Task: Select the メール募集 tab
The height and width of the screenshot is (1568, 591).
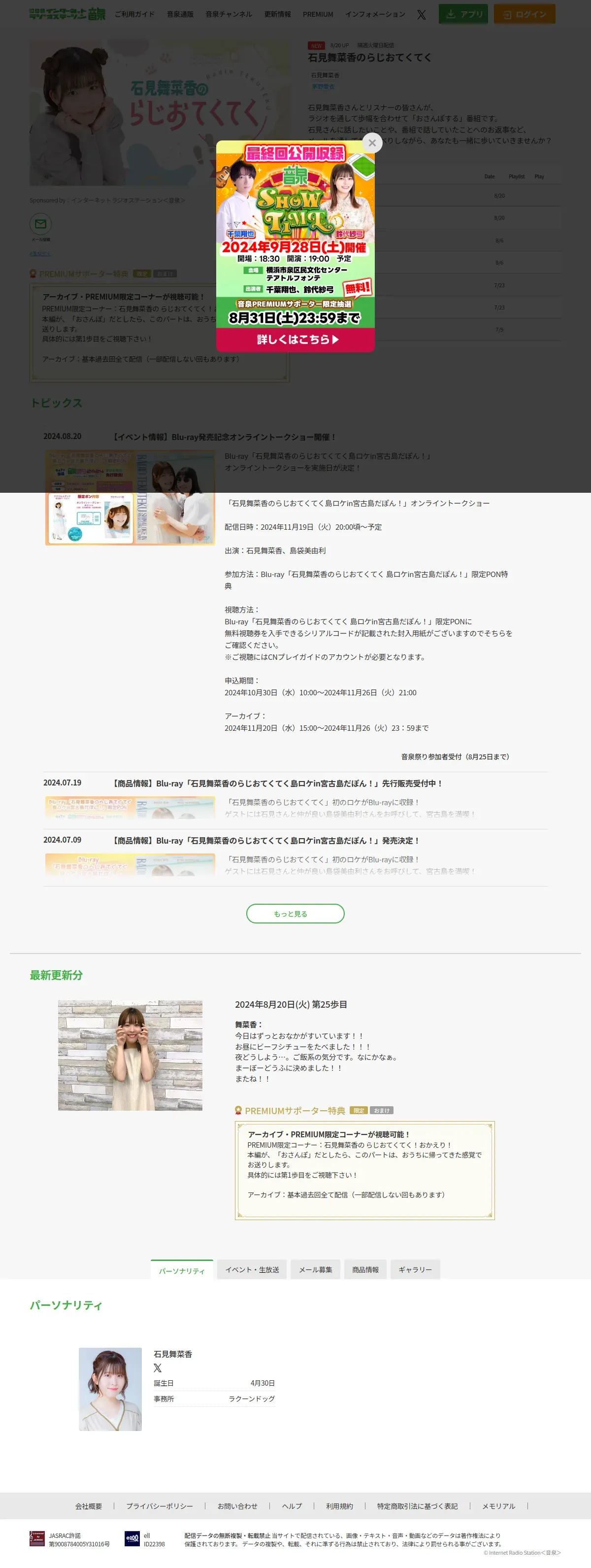Action: (315, 1270)
